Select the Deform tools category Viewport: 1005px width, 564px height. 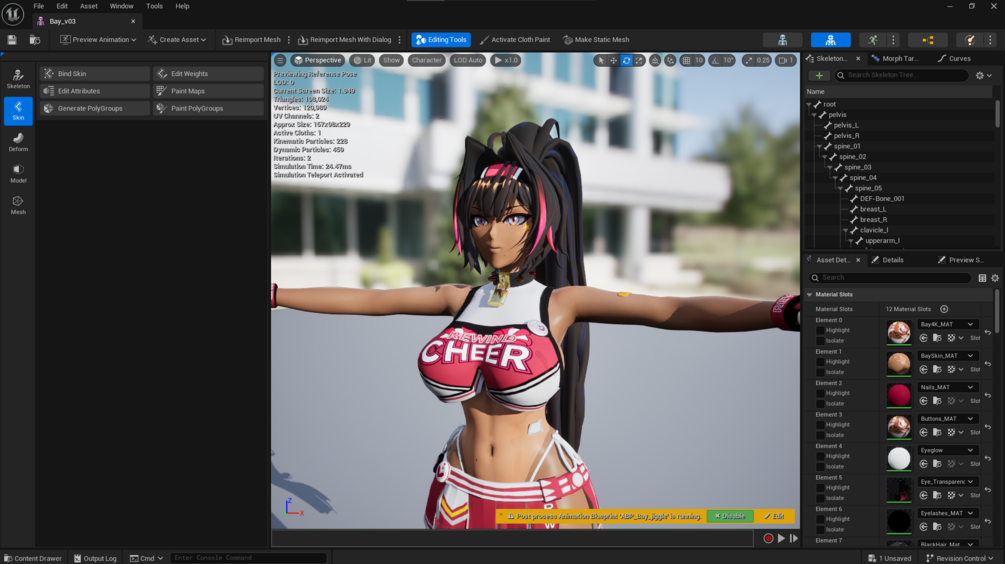click(18, 142)
